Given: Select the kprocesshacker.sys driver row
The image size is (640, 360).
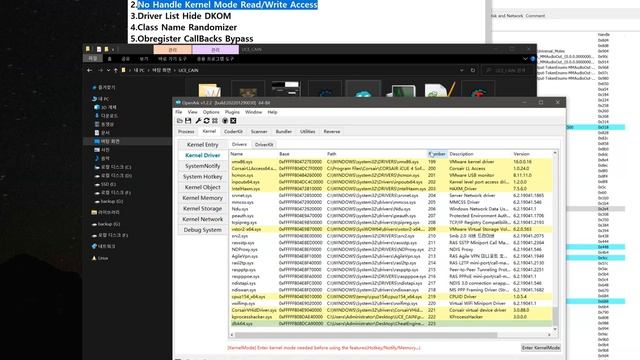Looking at the screenshot, I should tap(391, 317).
